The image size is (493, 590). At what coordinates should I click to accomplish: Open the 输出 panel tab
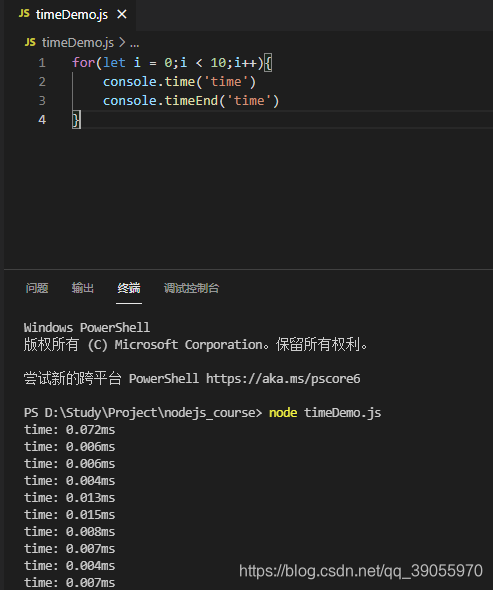pos(83,288)
